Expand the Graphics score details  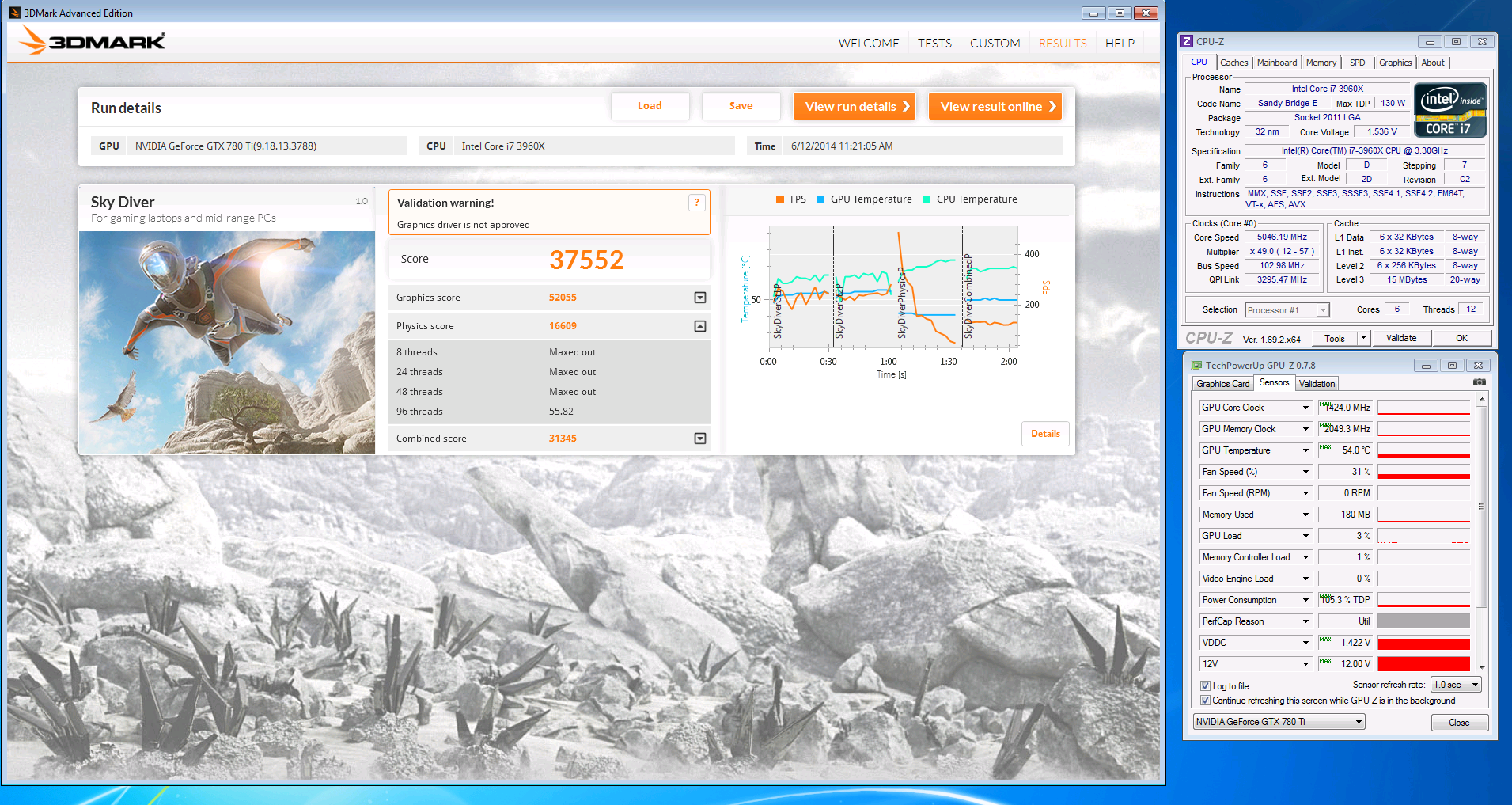click(x=700, y=298)
